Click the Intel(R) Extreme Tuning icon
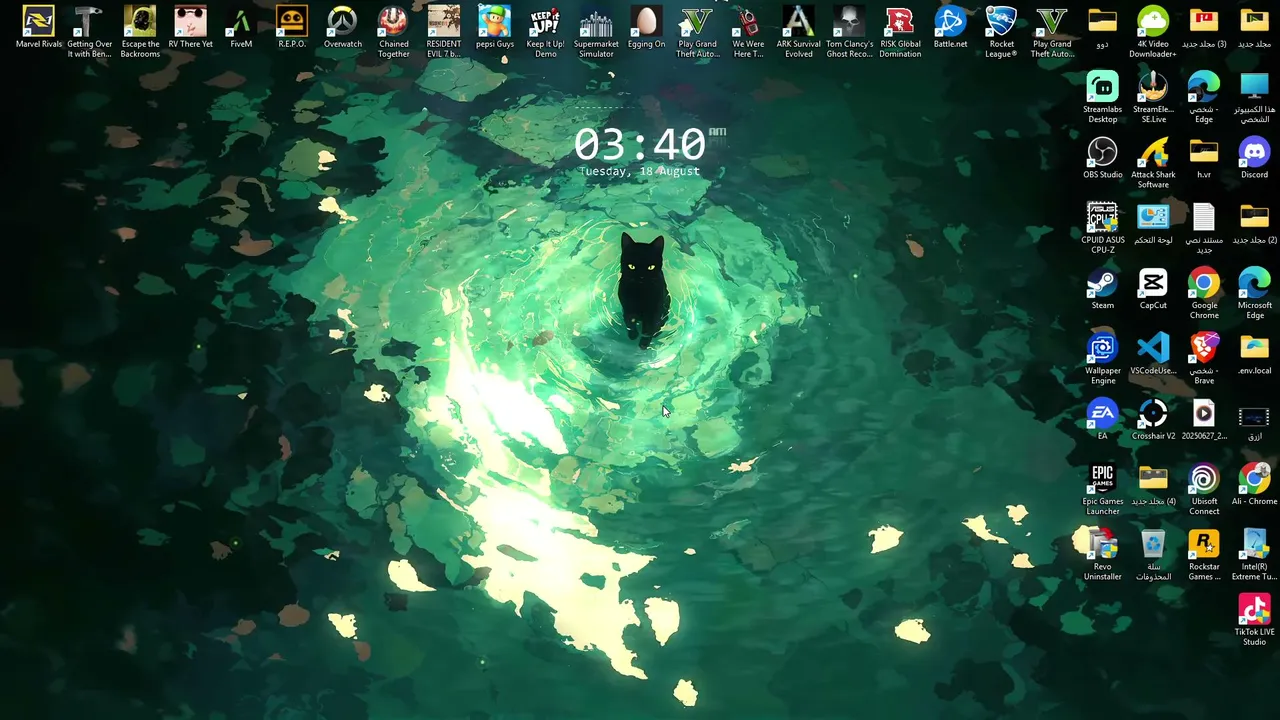The height and width of the screenshot is (720, 1280). tap(1254, 554)
